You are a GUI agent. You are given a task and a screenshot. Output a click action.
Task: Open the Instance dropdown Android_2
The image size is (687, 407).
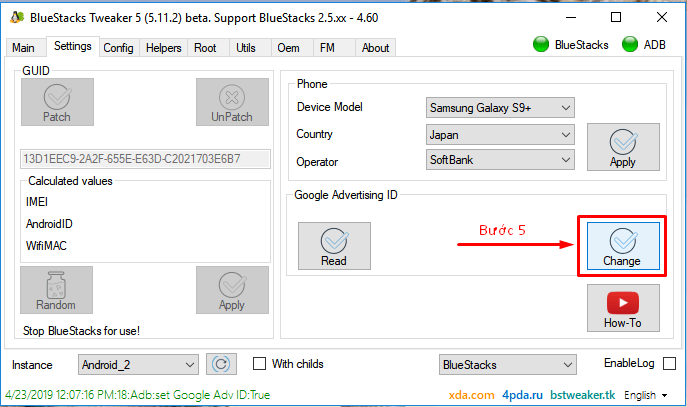[138, 365]
